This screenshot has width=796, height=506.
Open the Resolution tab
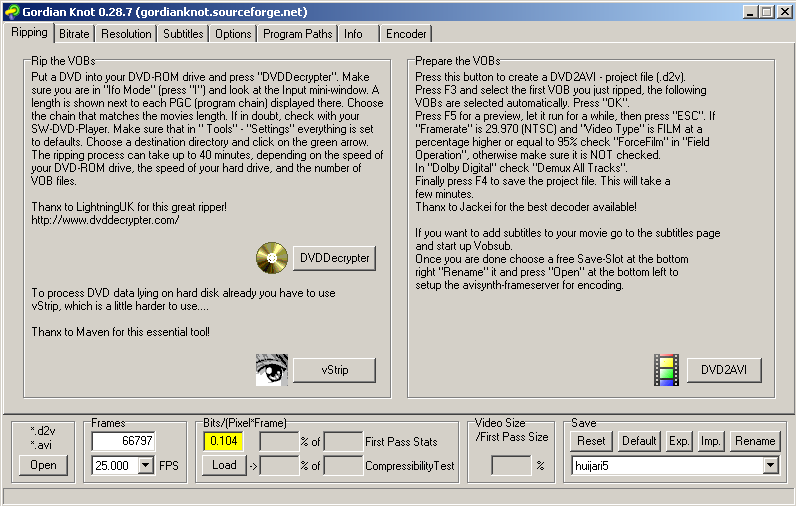126,34
